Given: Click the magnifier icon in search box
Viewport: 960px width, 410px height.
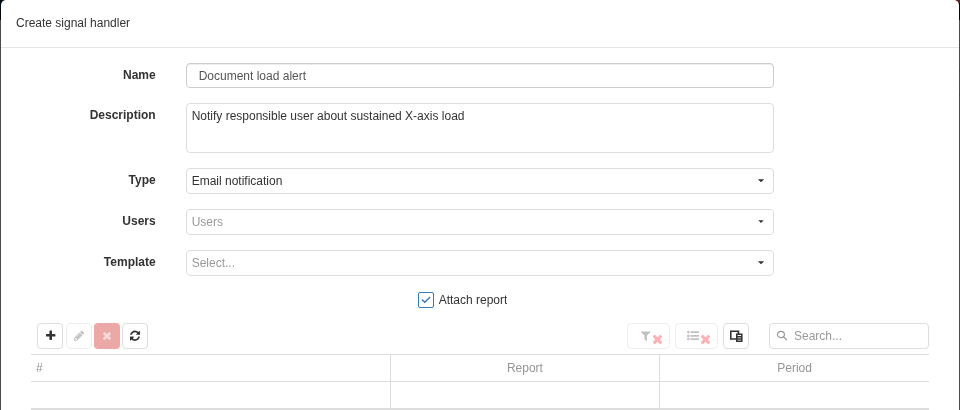Looking at the screenshot, I should click(x=782, y=335).
